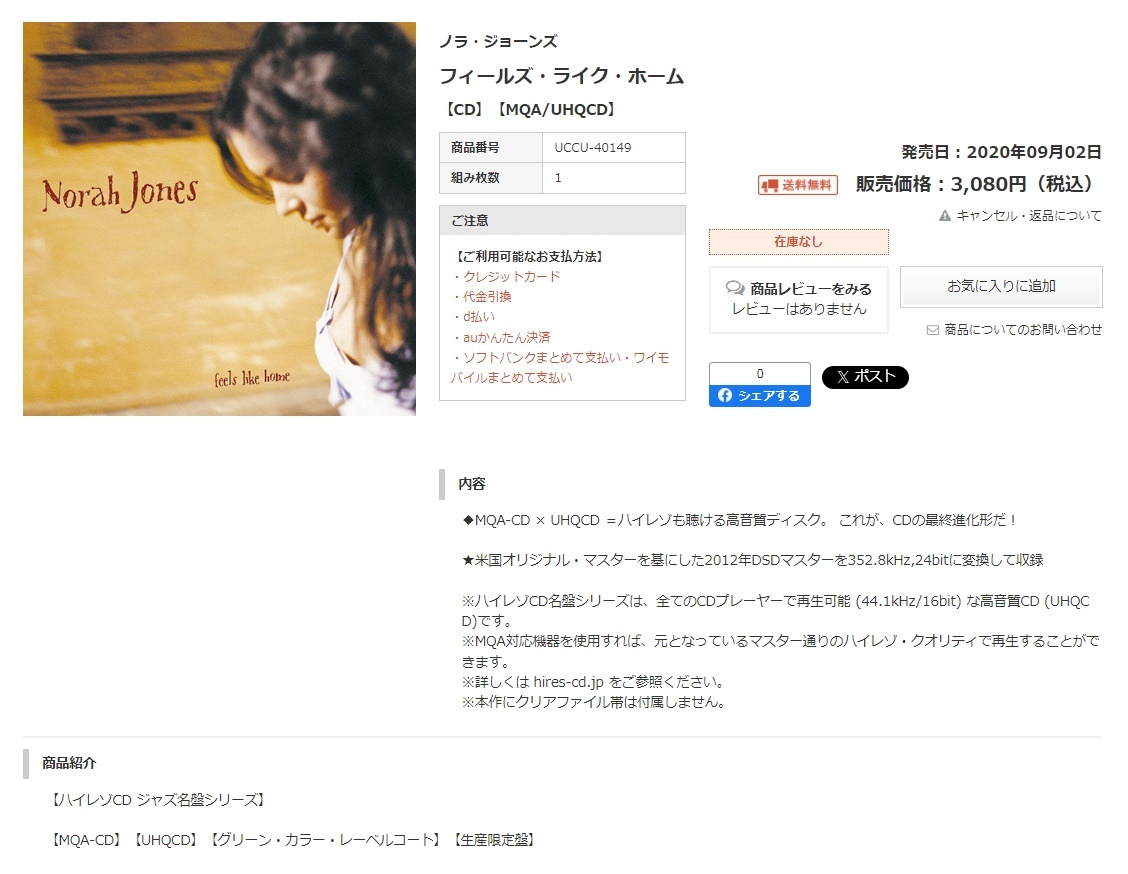Open キャンセル・返品について link
The image size is (1128, 874).
(x=1029, y=215)
